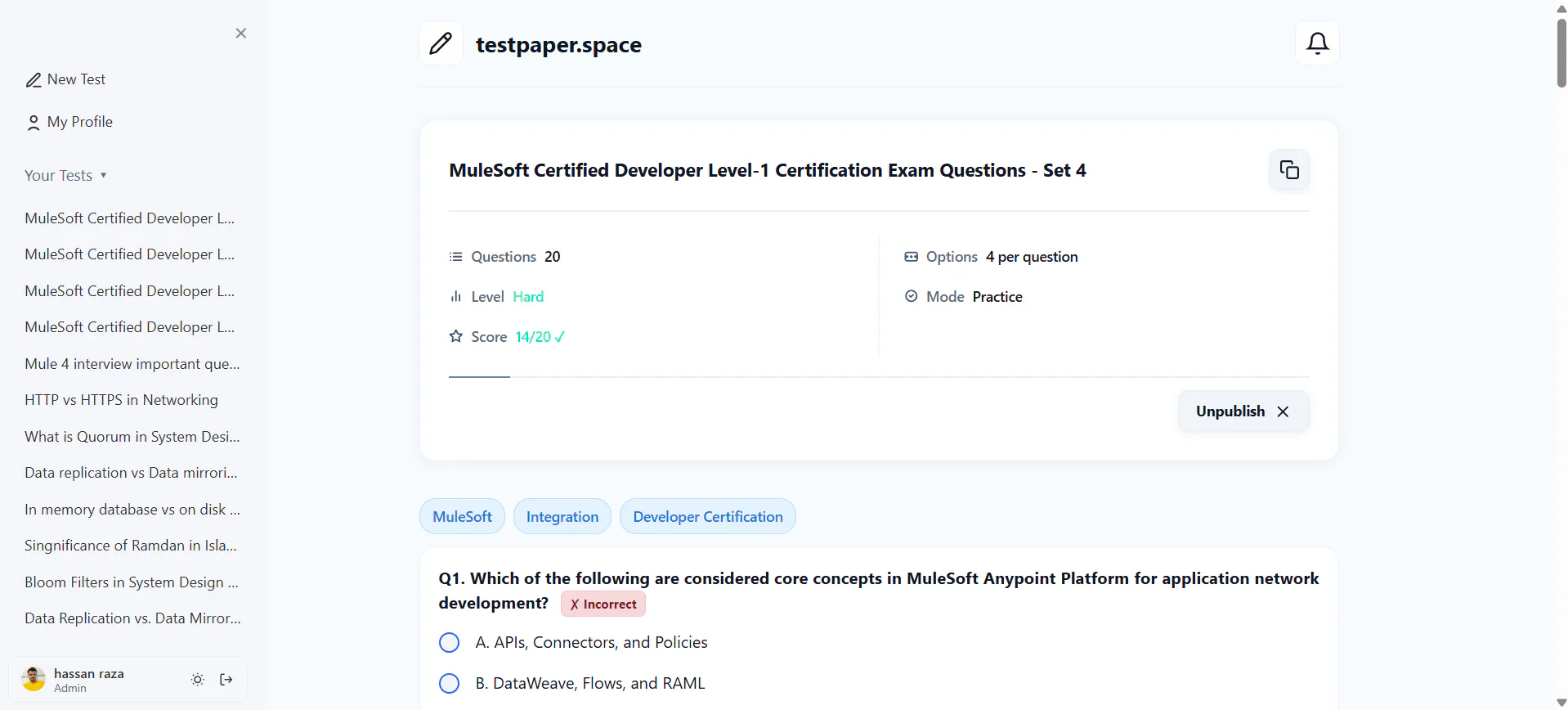Viewport: 1568px width, 710px height.
Task: Click the red Incorrect badge on Q1
Action: (x=603, y=604)
